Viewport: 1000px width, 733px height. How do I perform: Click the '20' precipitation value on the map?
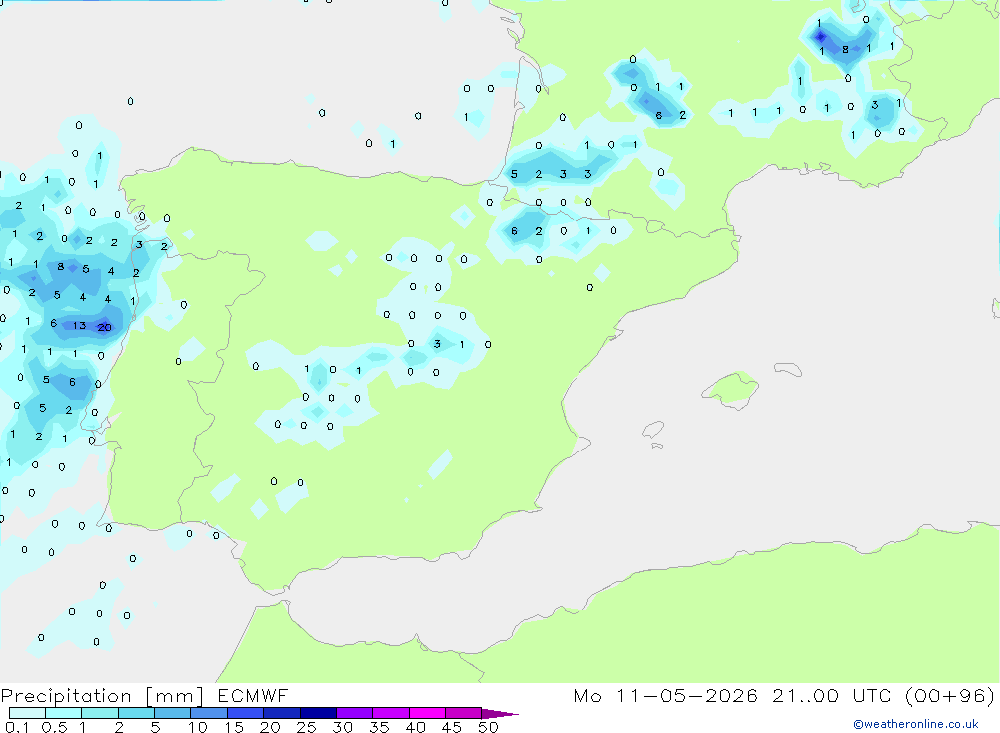click(104, 327)
